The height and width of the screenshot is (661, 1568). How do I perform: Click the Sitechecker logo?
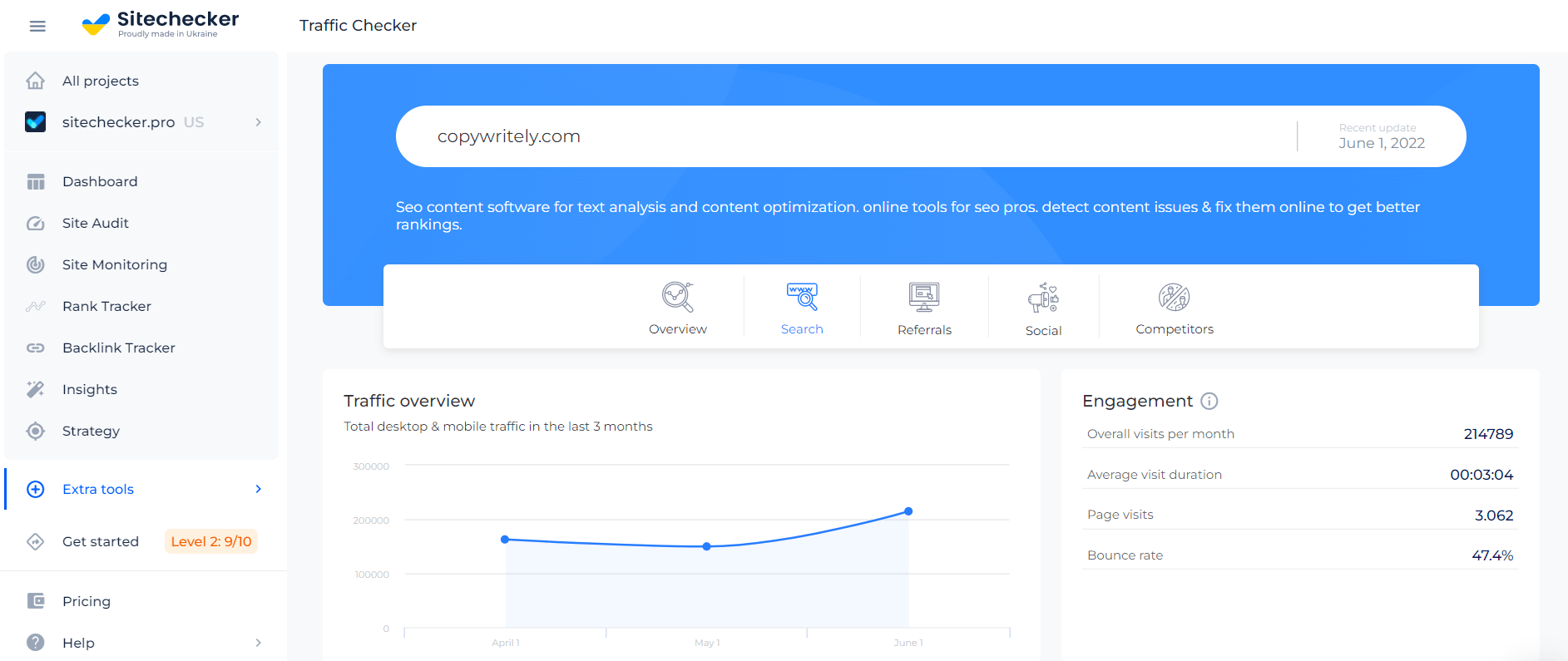point(161,24)
